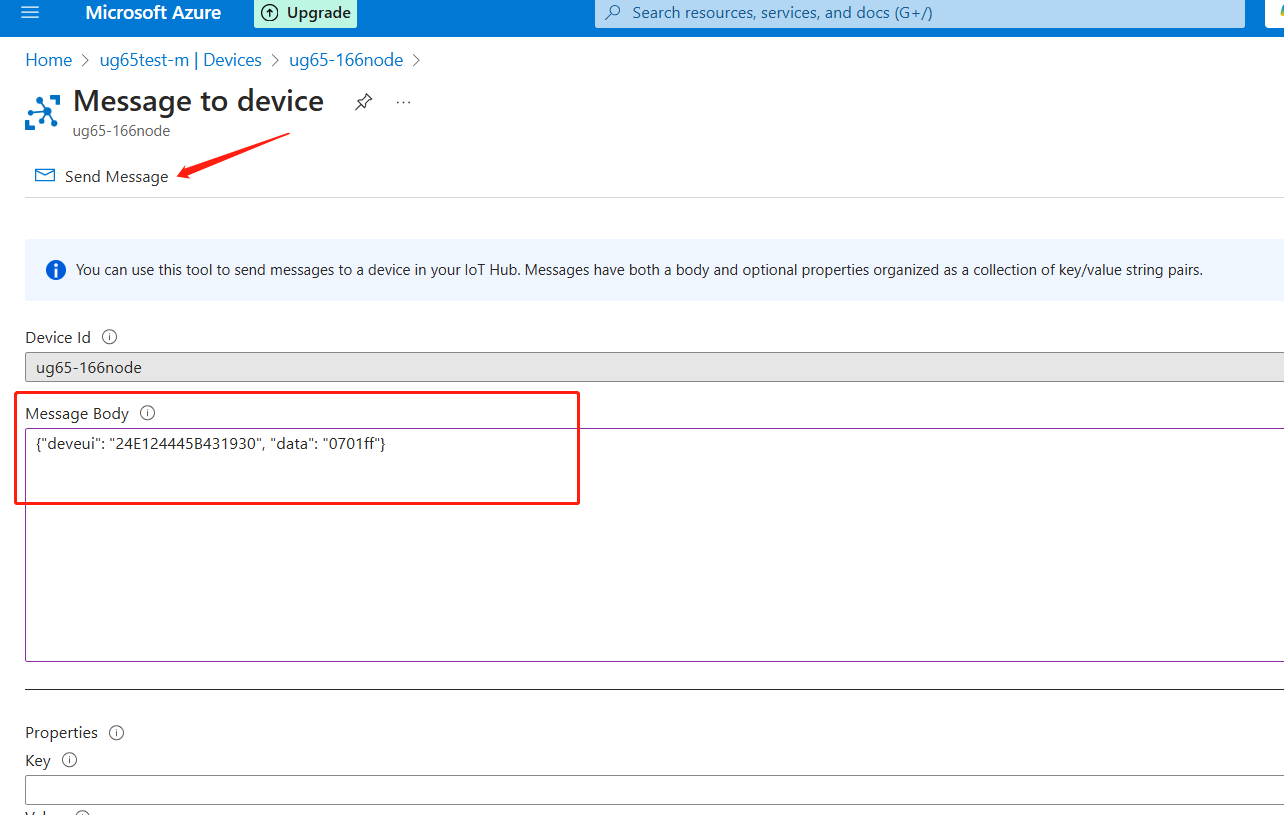This screenshot has width=1284, height=815.
Task: Click the envelope icon beside Send Message
Action: pos(45,175)
